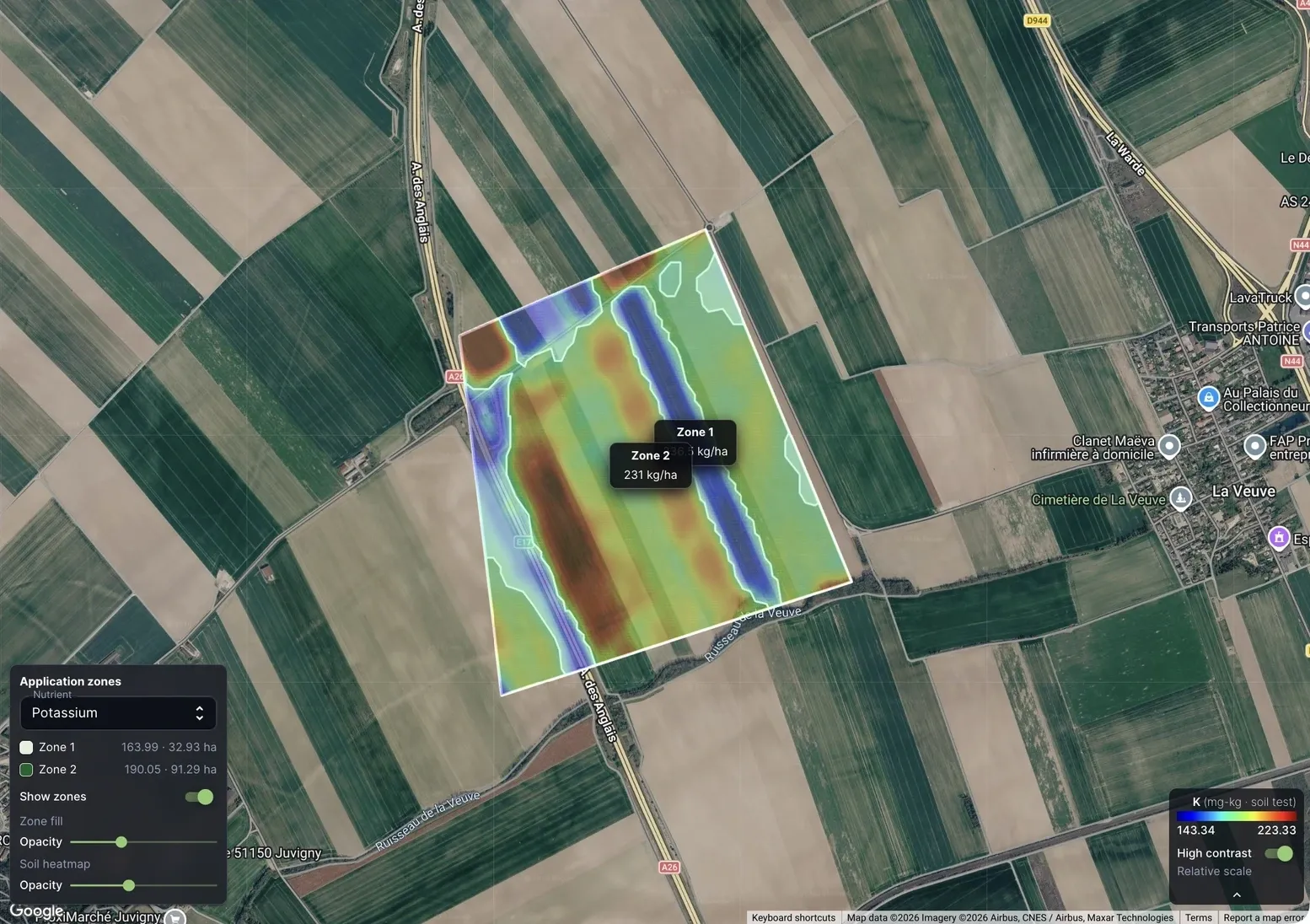Click the legend min value 143.34

[x=1195, y=830]
